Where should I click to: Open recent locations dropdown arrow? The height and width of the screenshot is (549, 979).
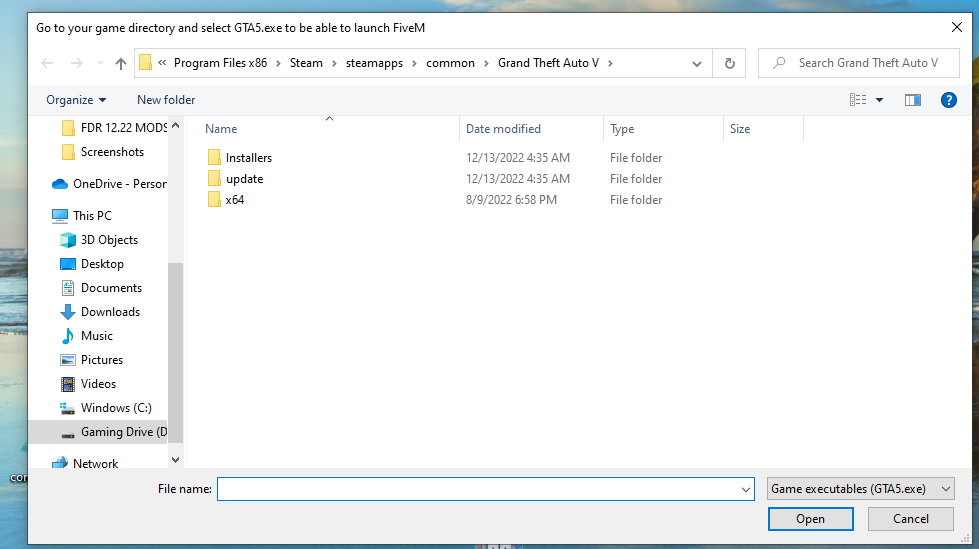point(100,63)
